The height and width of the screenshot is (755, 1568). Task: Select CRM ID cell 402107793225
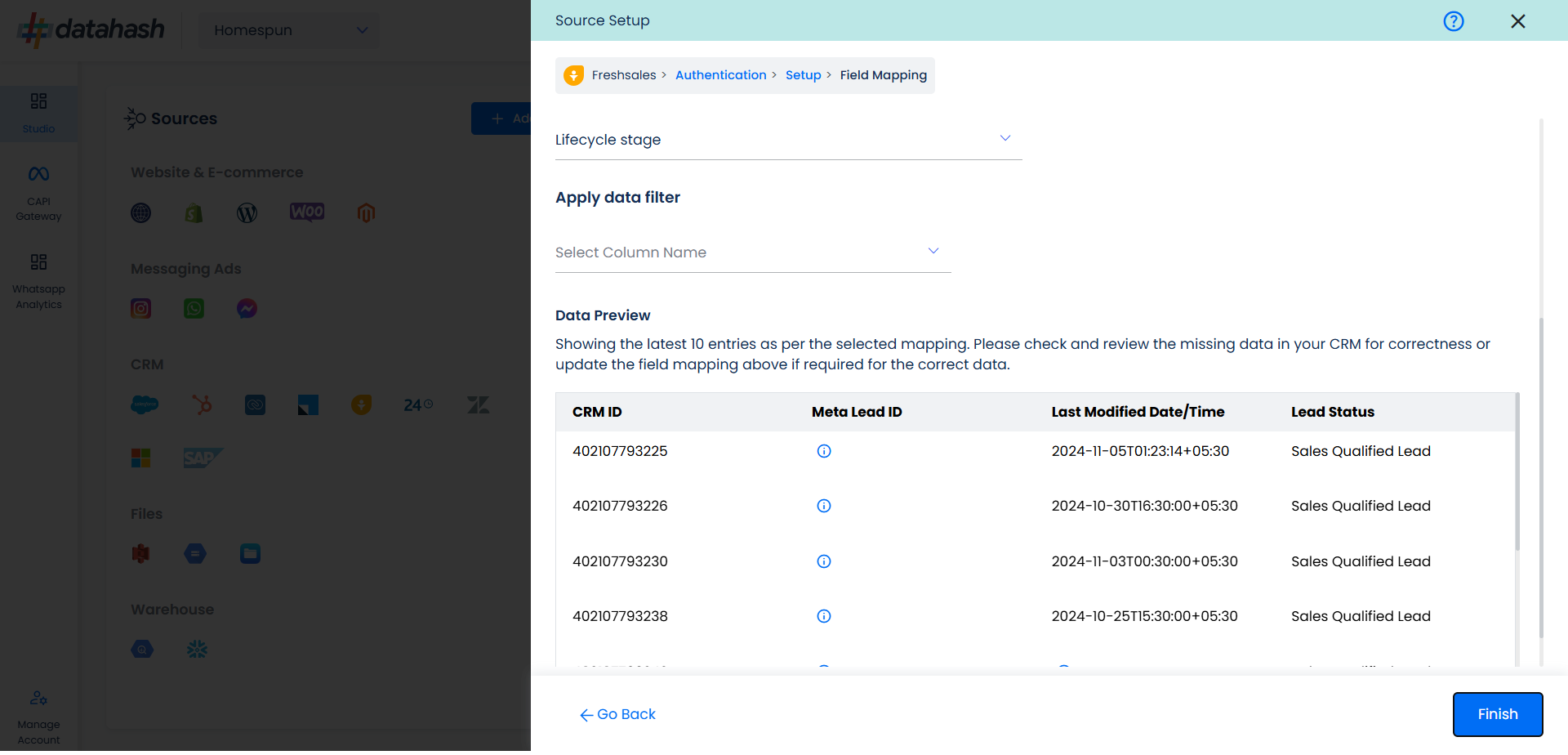(620, 451)
